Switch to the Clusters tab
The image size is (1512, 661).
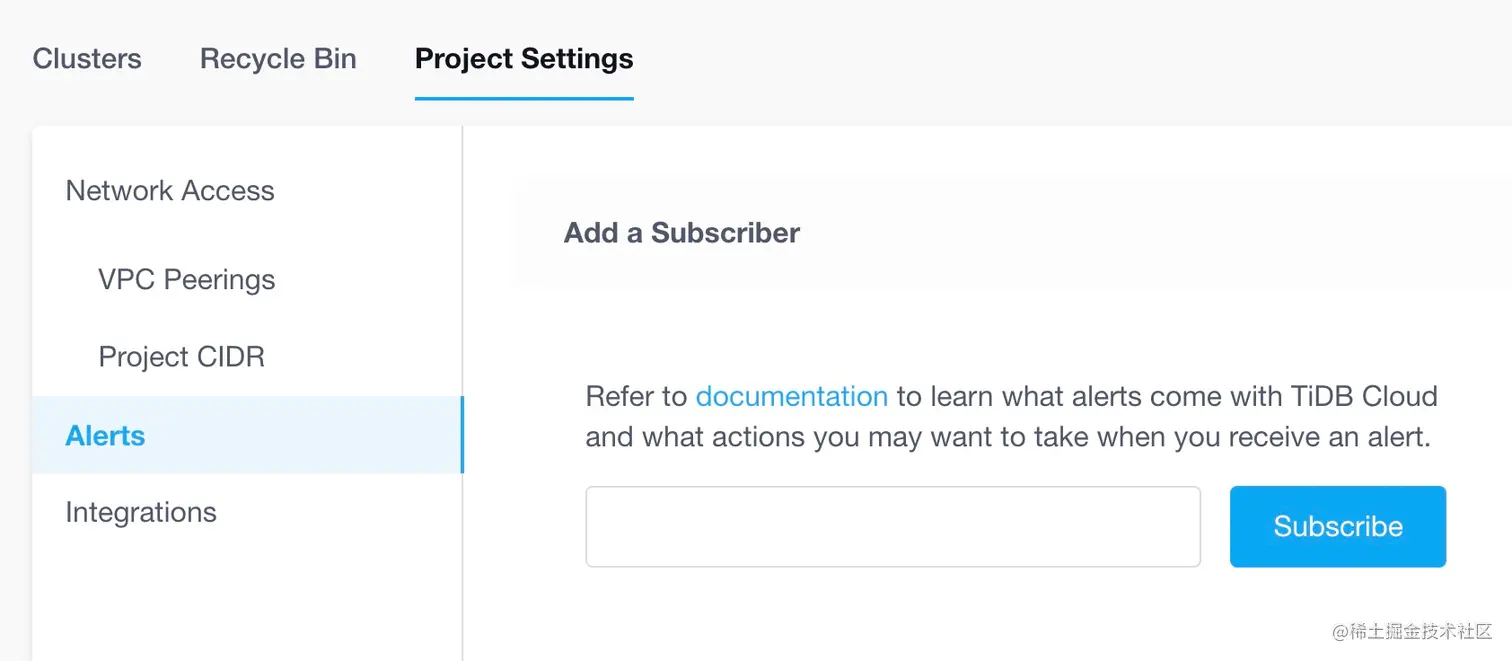click(x=87, y=59)
